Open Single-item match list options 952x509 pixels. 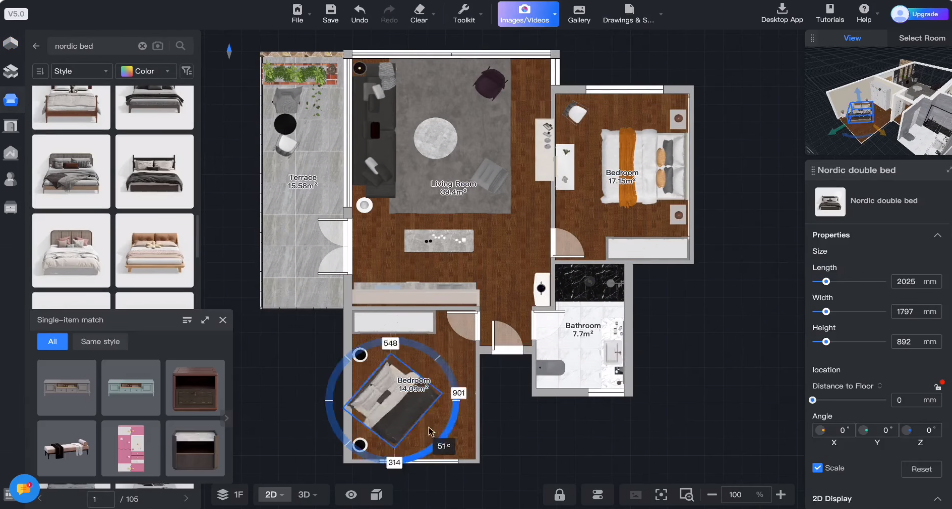point(187,319)
